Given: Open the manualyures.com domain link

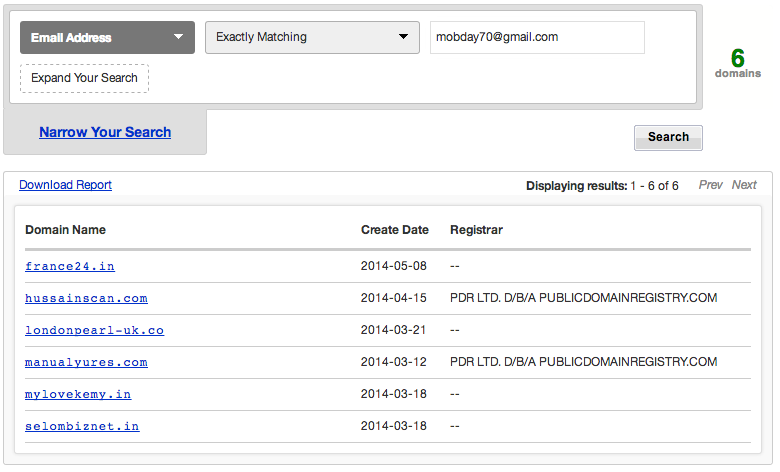Looking at the screenshot, I should (x=86, y=363).
